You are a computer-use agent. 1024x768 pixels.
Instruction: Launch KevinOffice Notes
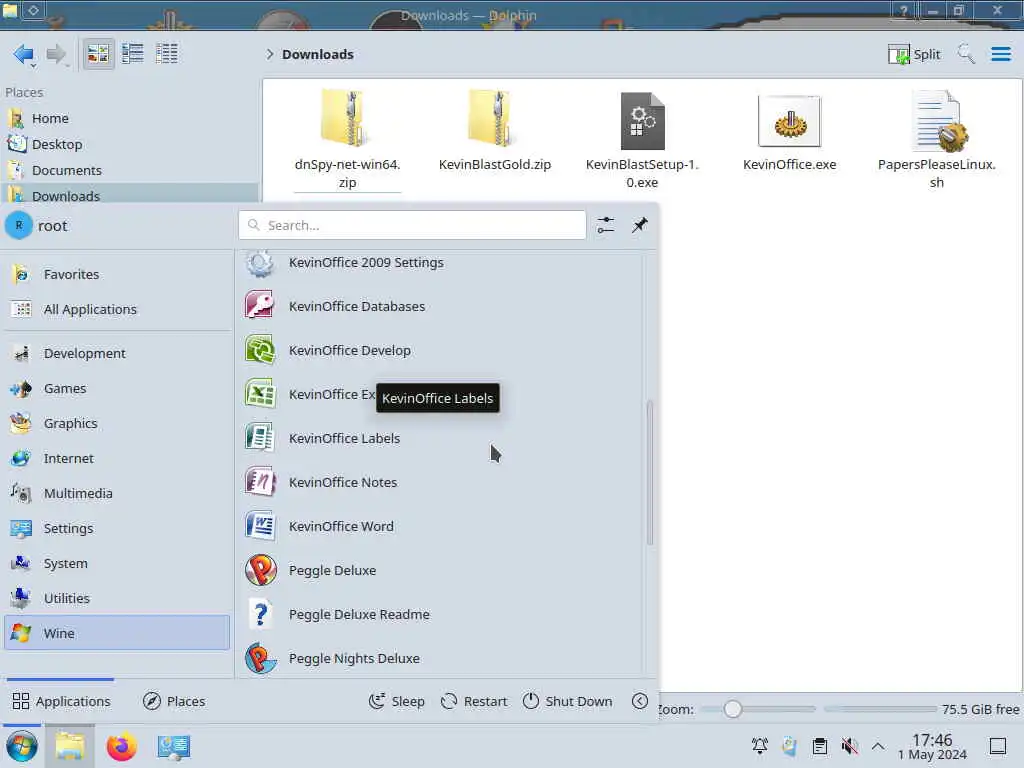point(440,483)
